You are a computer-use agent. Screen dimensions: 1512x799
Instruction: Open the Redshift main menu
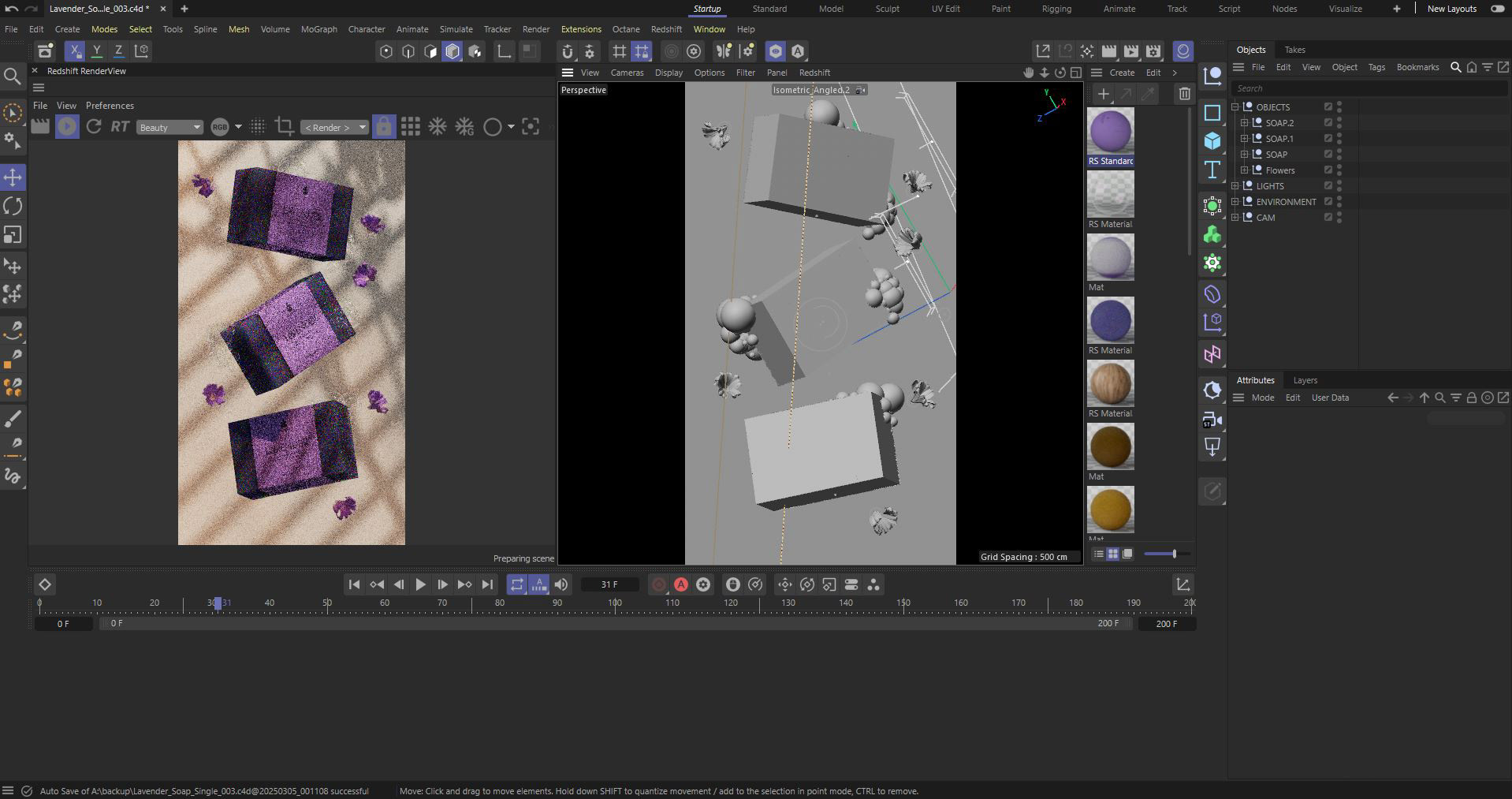(x=666, y=29)
